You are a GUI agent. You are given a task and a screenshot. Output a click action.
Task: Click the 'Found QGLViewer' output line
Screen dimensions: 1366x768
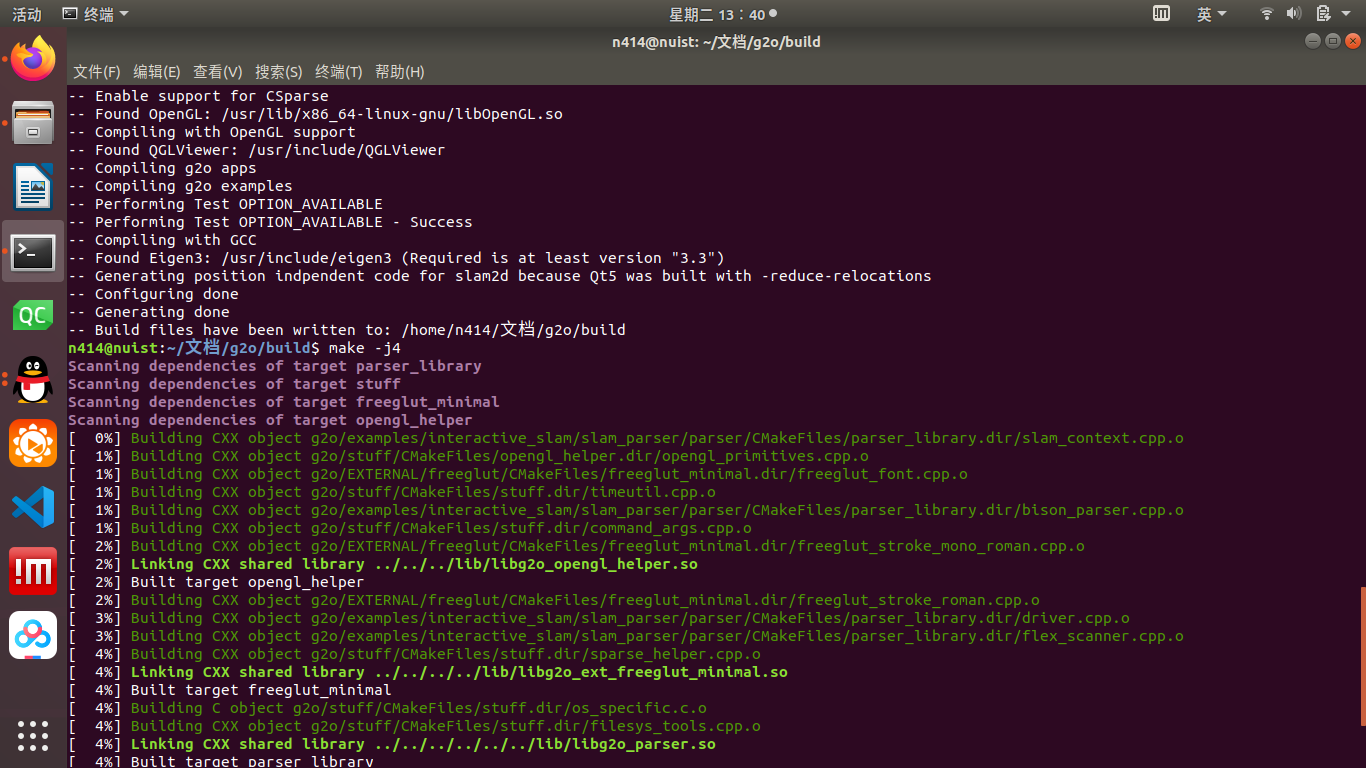[x=256, y=150]
